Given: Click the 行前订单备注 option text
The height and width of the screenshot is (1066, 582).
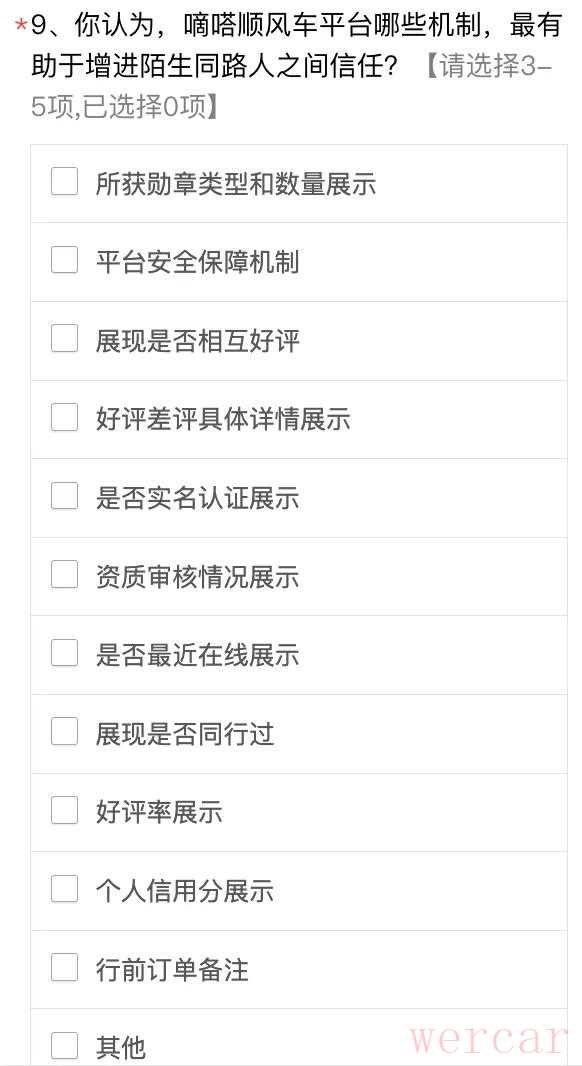Looking at the screenshot, I should (x=172, y=969).
